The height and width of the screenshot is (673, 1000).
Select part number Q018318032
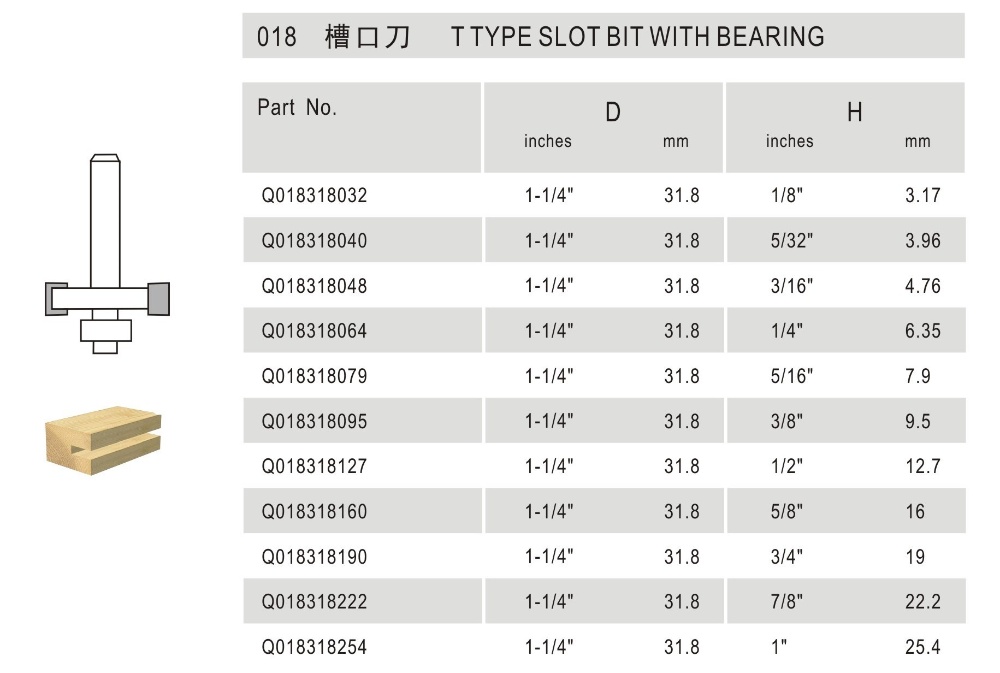tap(314, 196)
